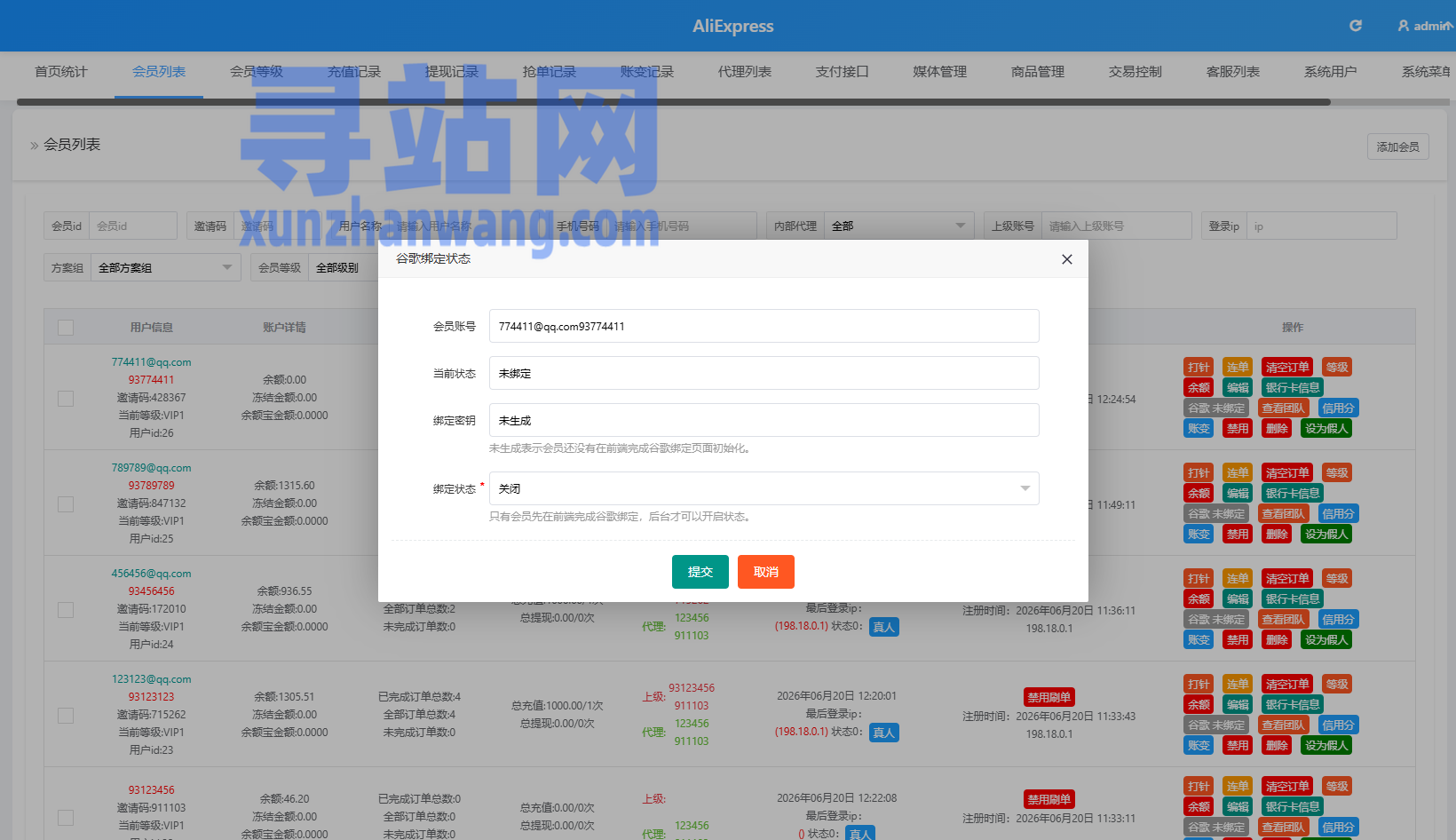Click the 真人 status badge in 123123@qq.com row

[883, 733]
